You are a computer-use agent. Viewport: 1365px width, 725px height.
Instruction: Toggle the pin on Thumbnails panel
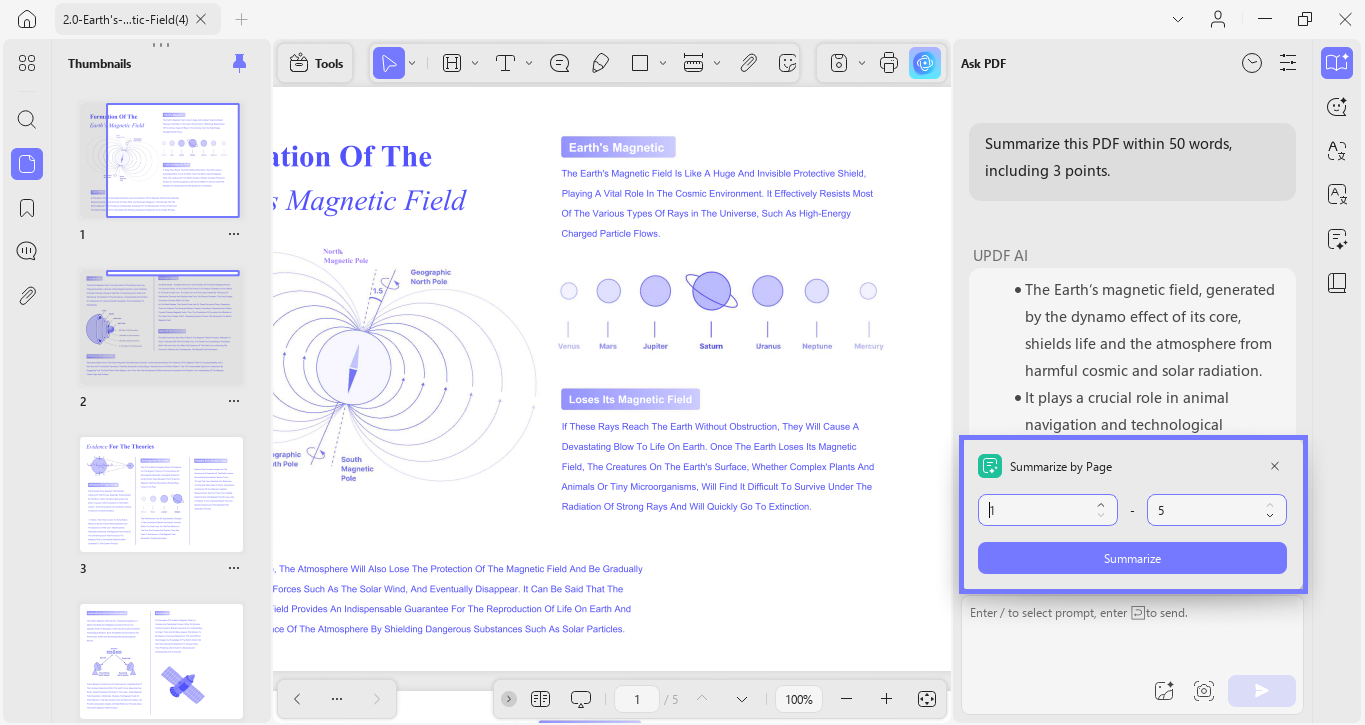point(239,63)
